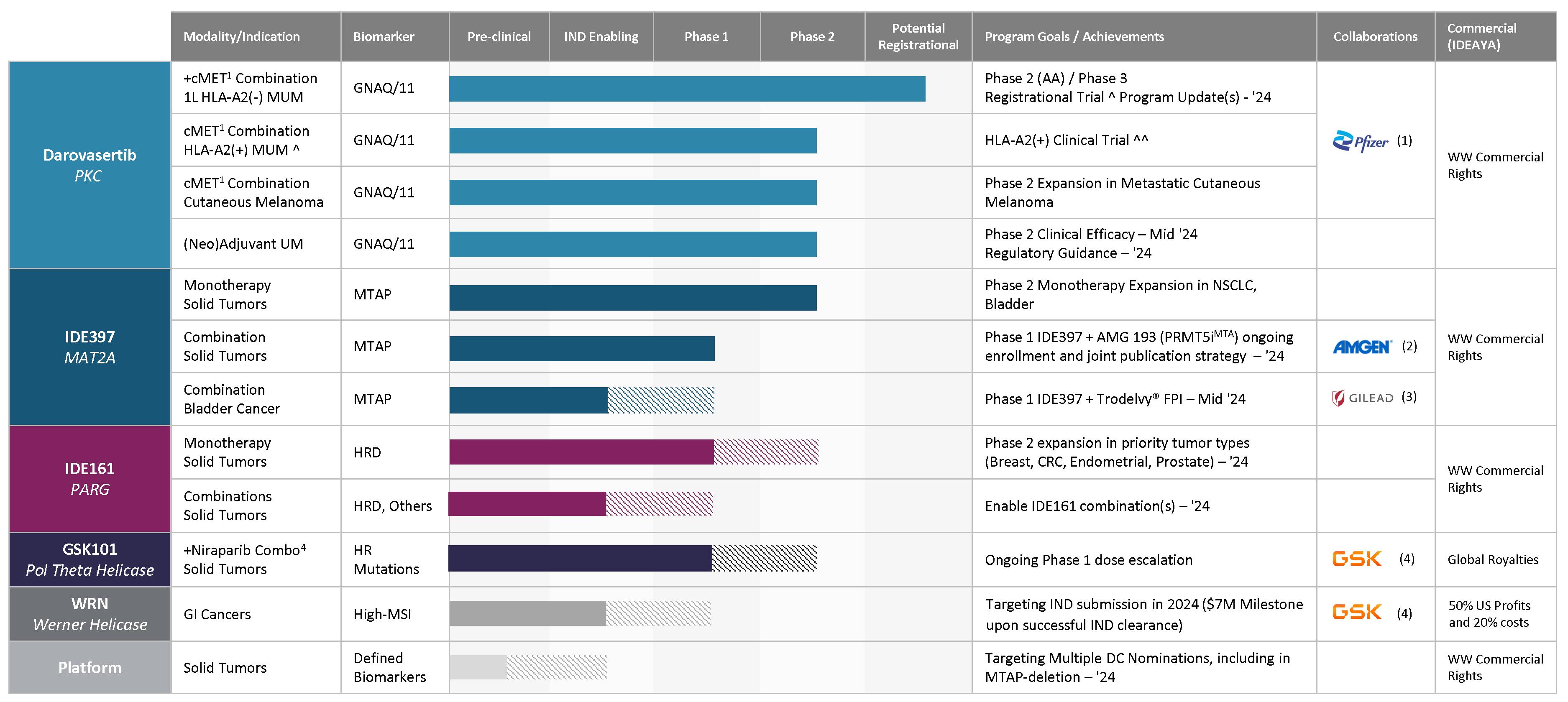Screen dimensions: 1568x702
Task: Click the GSK logo in WRN row
Action: pos(1357,612)
